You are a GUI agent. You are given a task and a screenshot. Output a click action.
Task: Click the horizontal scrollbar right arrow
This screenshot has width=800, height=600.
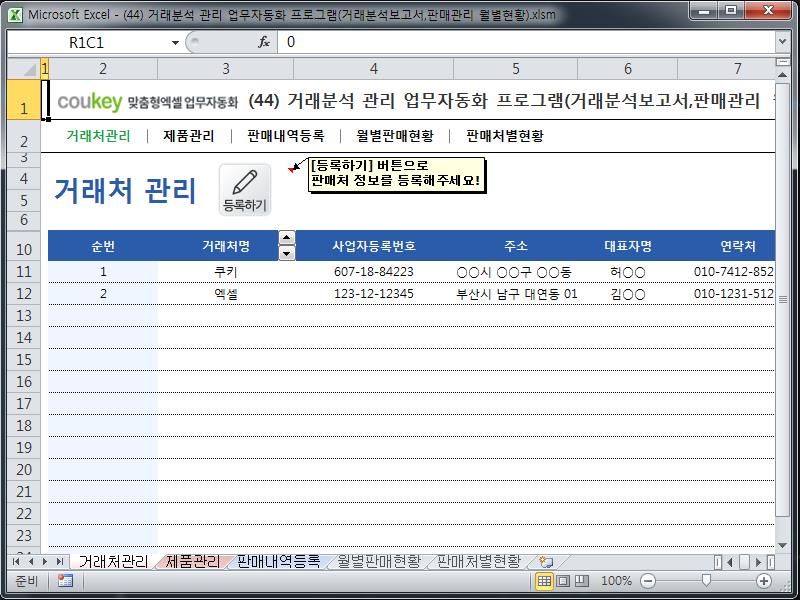coord(759,562)
